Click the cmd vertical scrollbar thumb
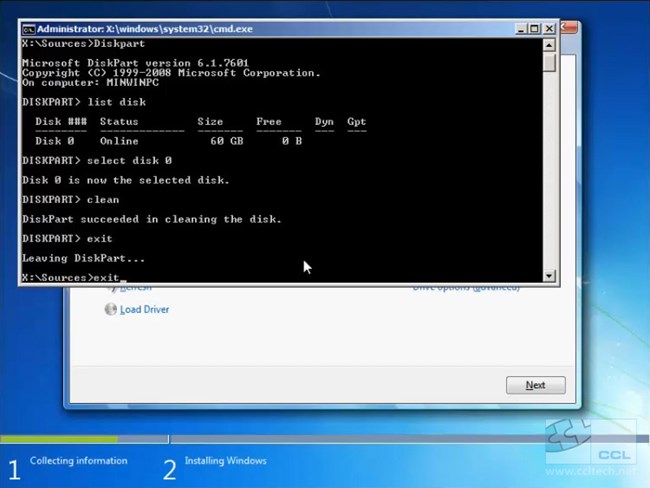The image size is (650, 488). pos(549,63)
